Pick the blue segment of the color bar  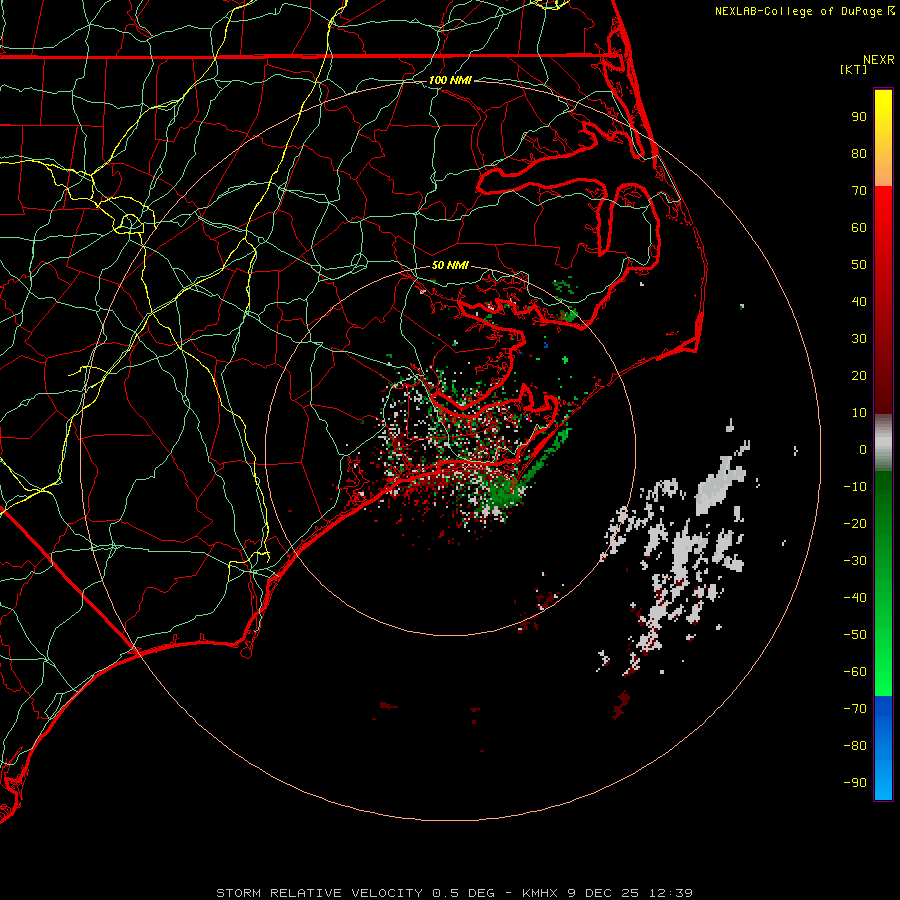click(883, 748)
